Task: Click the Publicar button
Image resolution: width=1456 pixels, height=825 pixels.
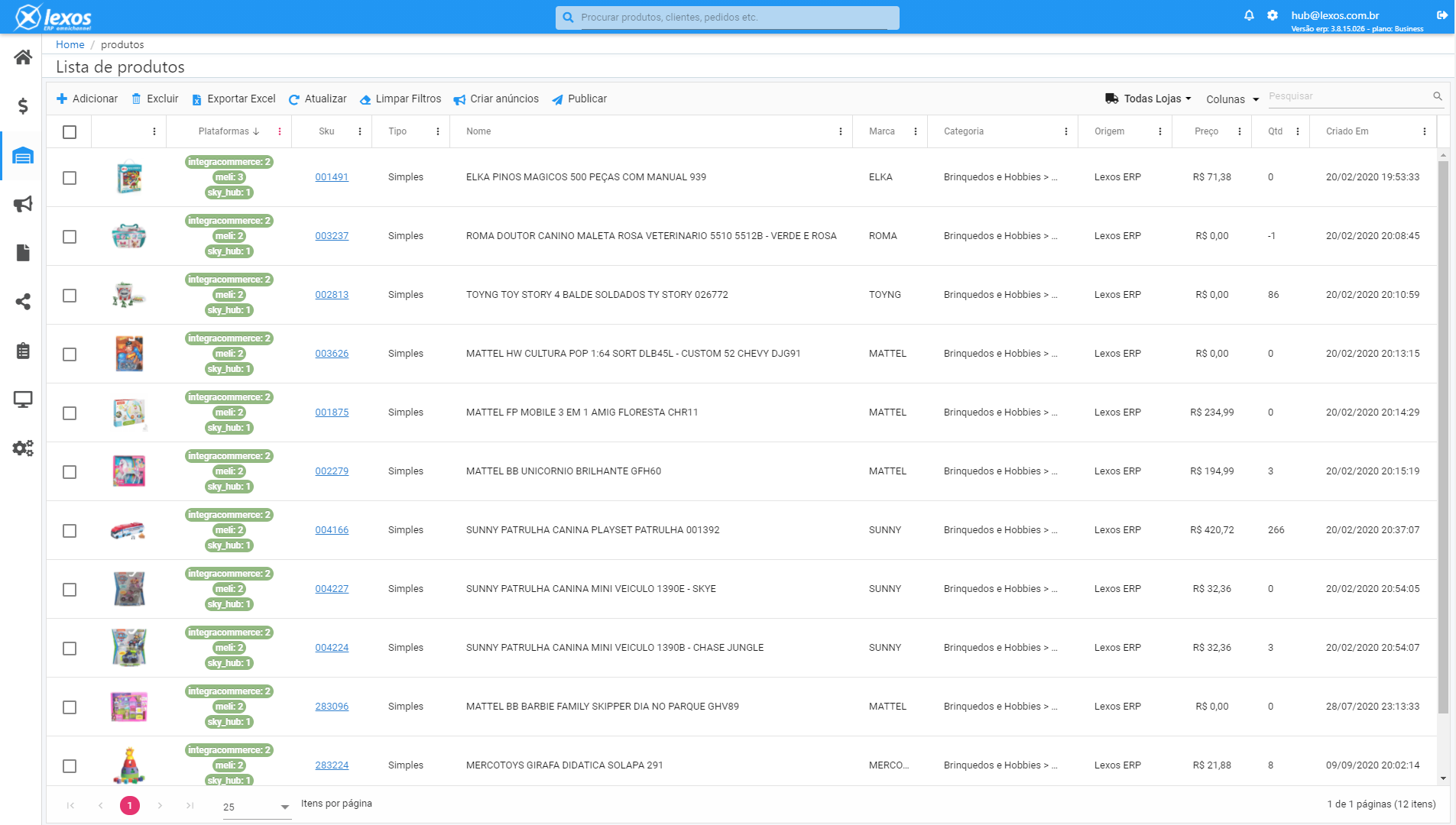Action: pyautogui.click(x=579, y=99)
